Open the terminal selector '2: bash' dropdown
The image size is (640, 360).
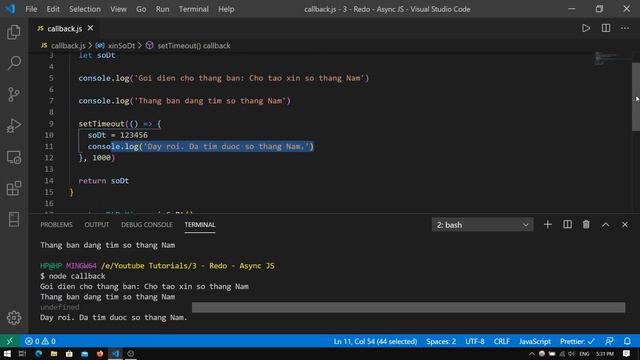(x=482, y=224)
